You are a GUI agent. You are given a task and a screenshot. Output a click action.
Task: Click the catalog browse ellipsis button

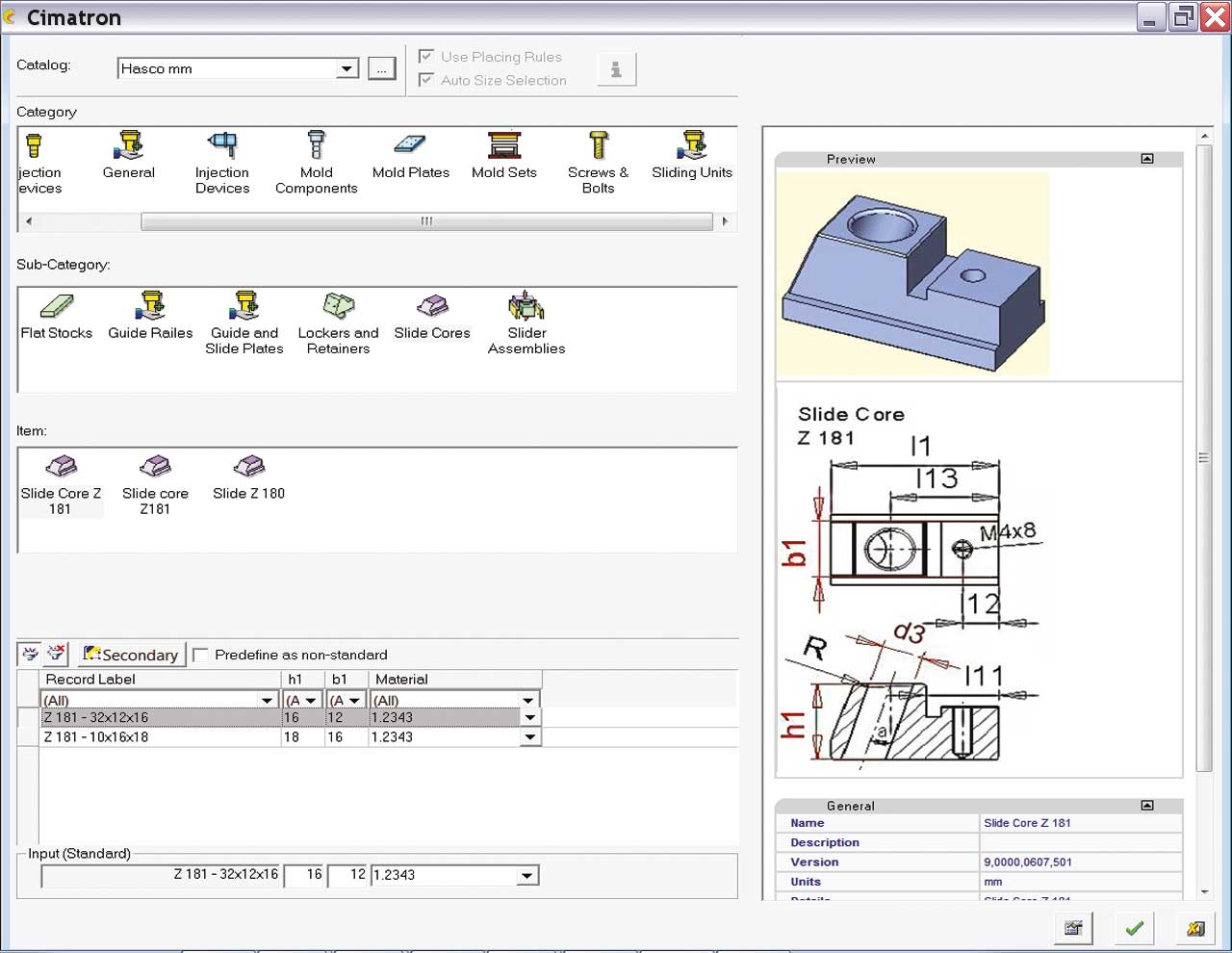(382, 69)
